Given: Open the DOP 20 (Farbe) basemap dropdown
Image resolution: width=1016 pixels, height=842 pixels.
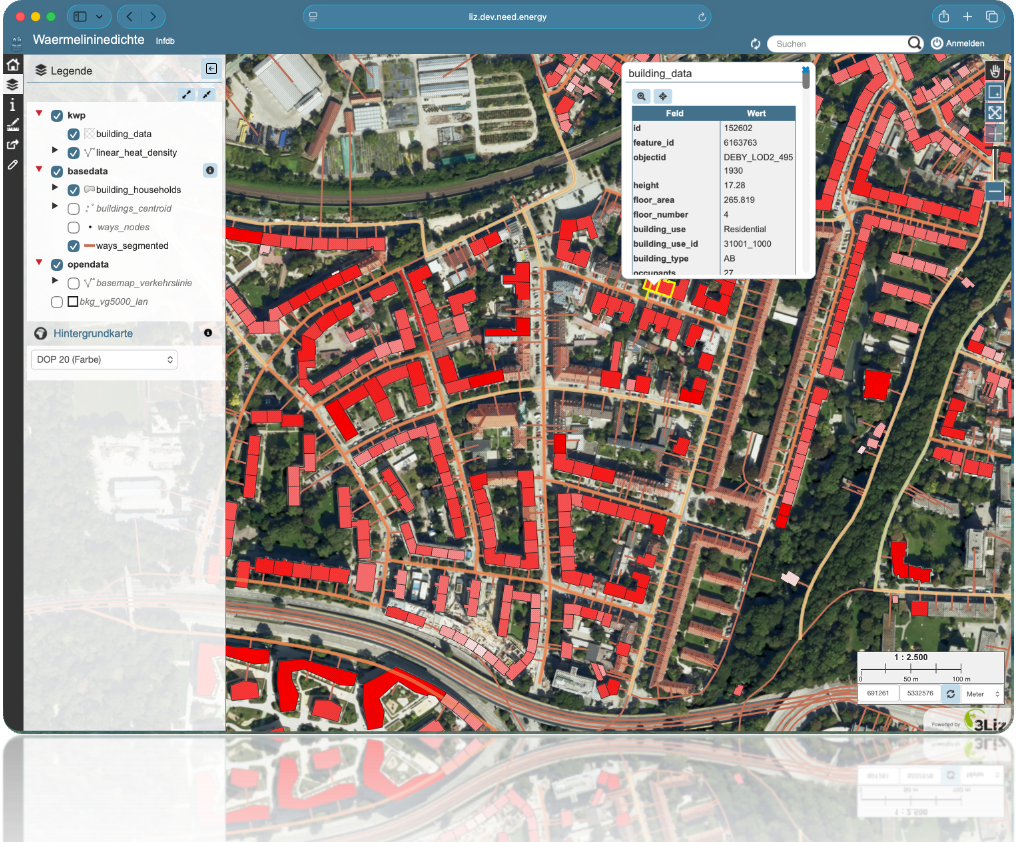Looking at the screenshot, I should coord(104,359).
